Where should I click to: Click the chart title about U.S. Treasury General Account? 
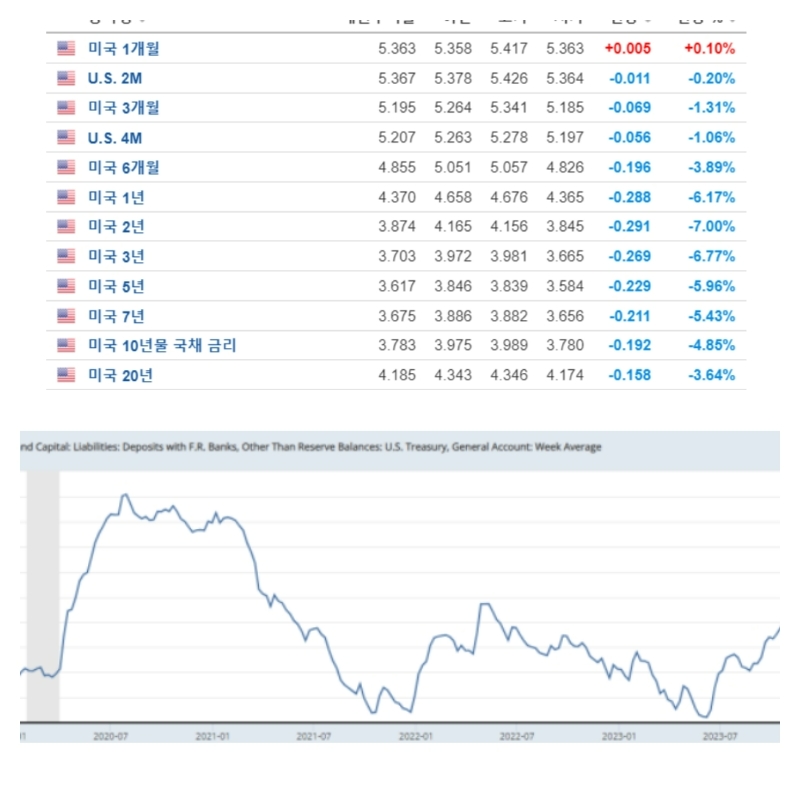coord(310,447)
